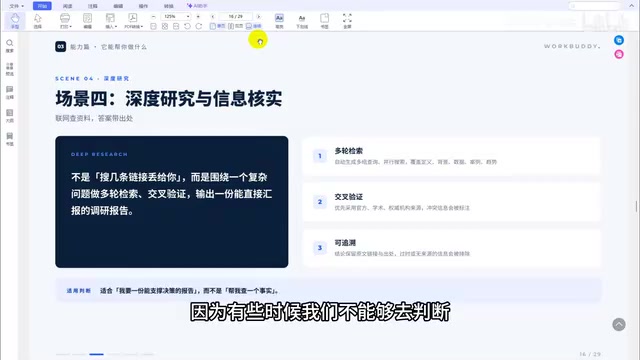Enable Continuous (连续) scrolling view
Screen dimensions: 640x360
coord(253,26)
